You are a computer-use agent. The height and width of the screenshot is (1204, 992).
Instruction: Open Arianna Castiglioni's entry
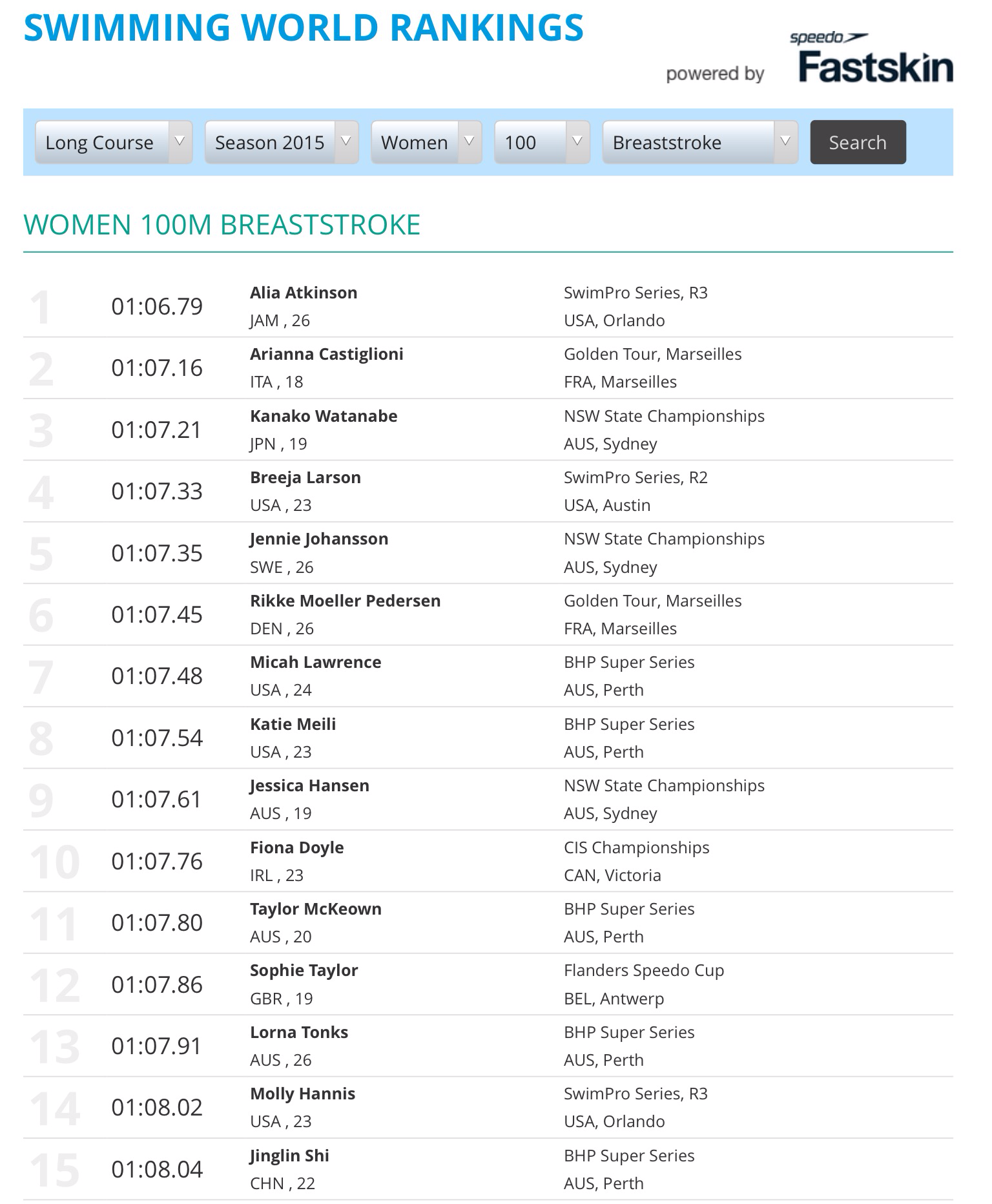point(326,354)
